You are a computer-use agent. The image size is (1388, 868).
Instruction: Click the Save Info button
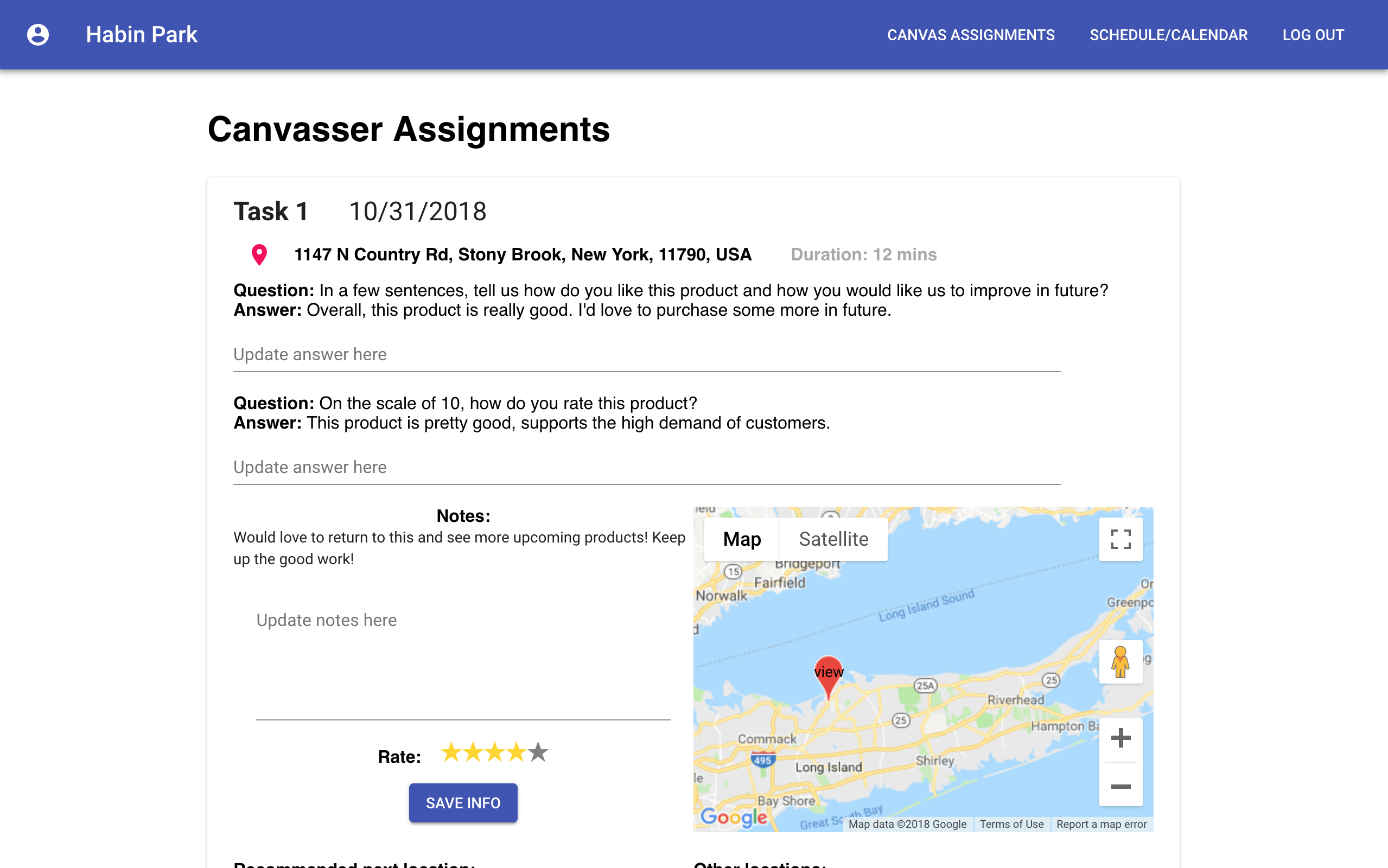[463, 802]
